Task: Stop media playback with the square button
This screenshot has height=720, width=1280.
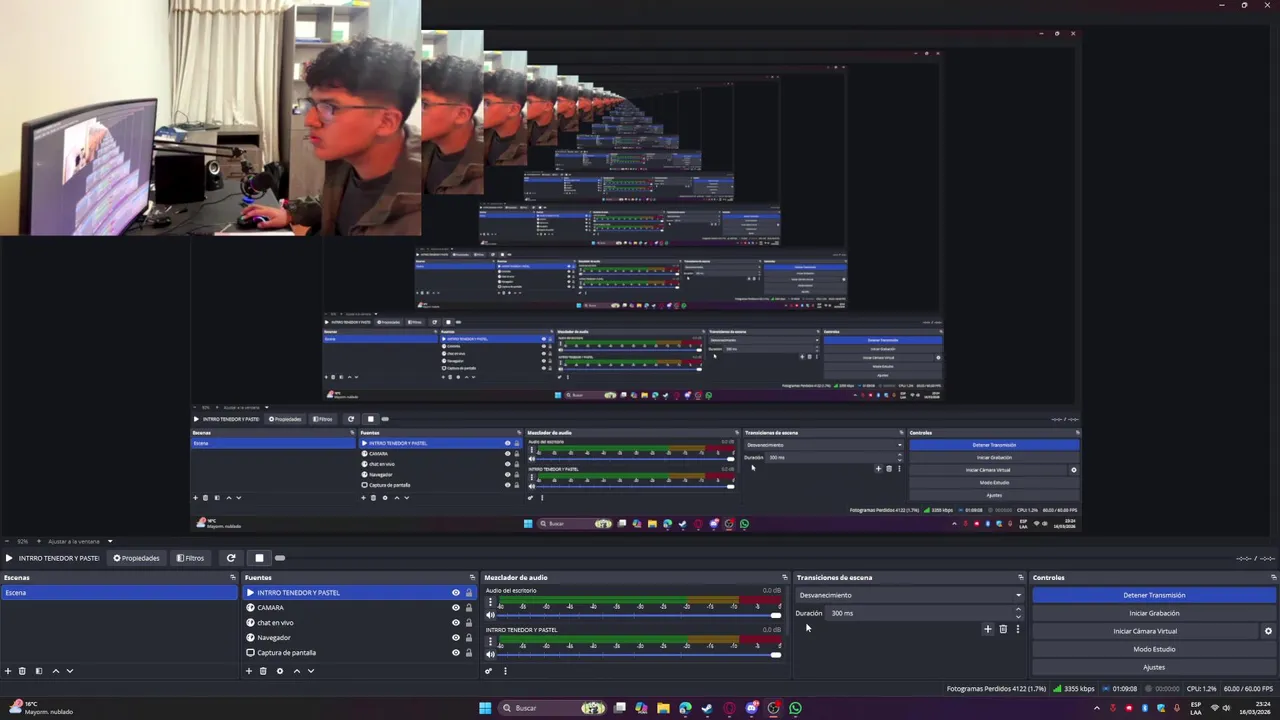Action: (259, 558)
